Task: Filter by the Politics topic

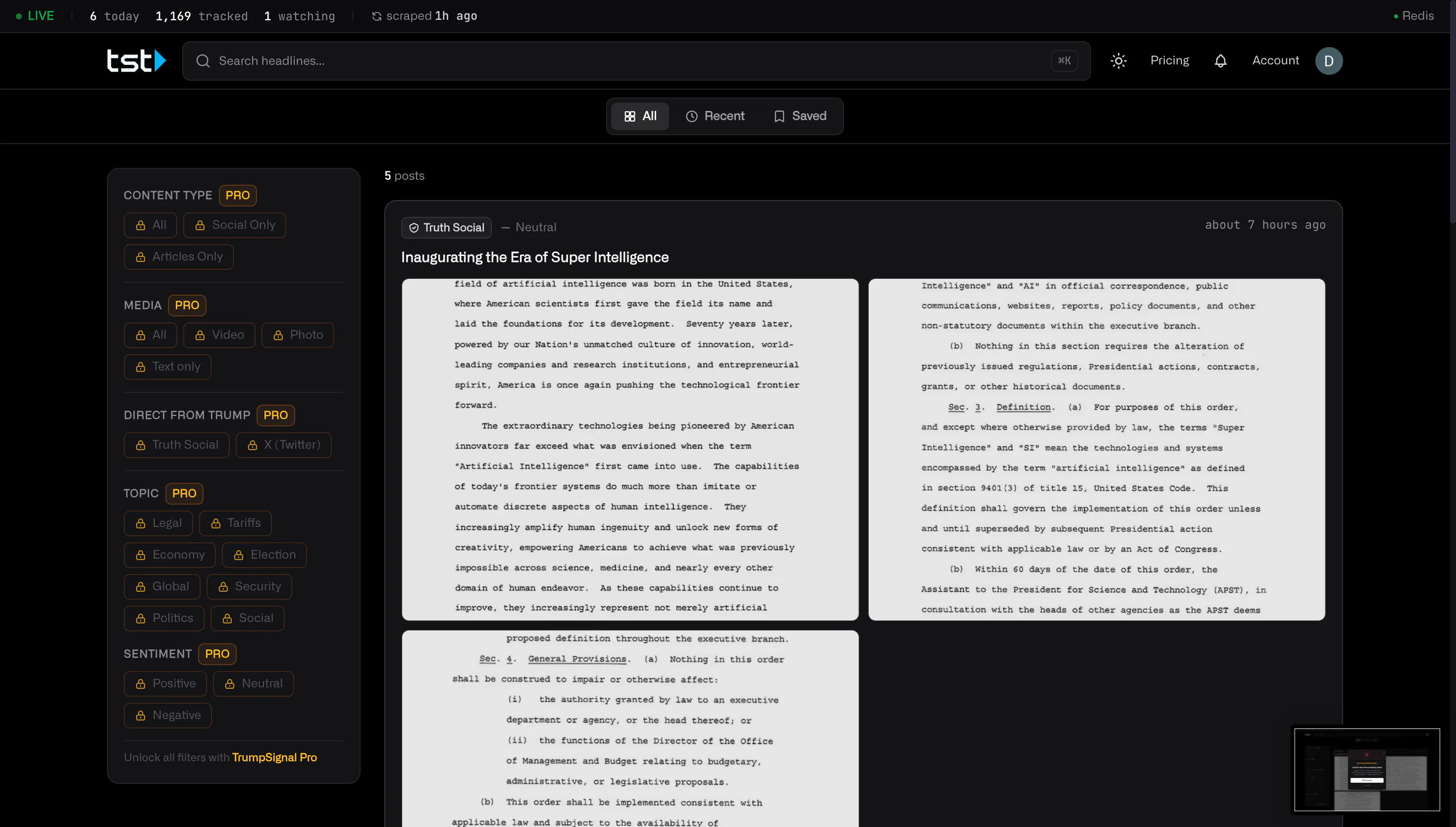Action: (164, 619)
